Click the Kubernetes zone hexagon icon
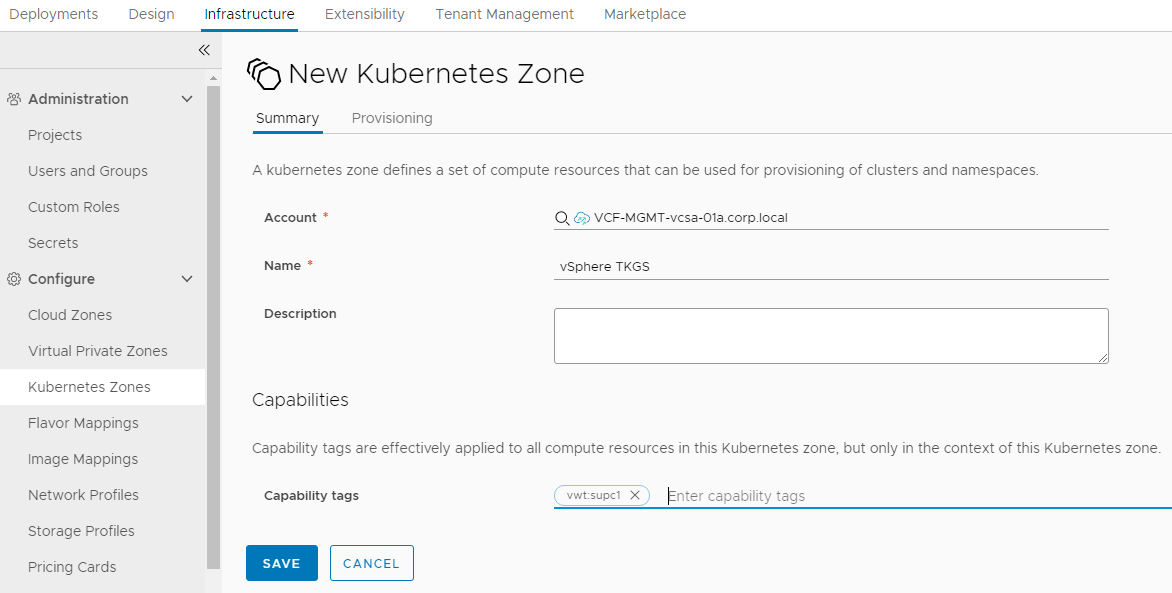 [x=264, y=74]
